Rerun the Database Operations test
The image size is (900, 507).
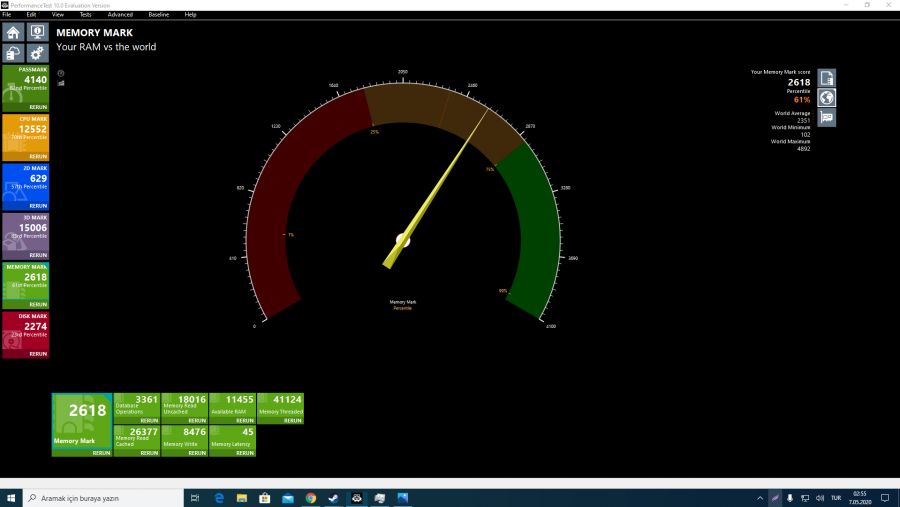[149, 421]
